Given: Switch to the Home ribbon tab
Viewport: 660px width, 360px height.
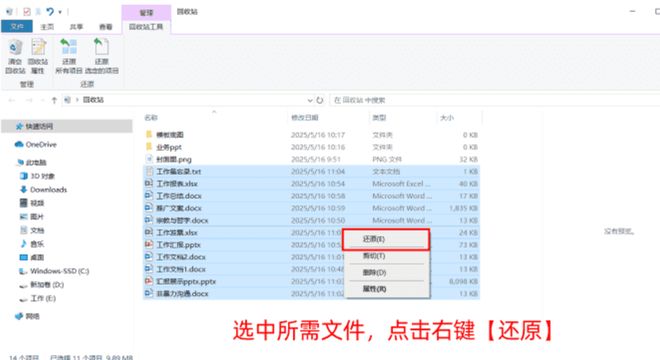Looking at the screenshot, I should [x=47, y=27].
